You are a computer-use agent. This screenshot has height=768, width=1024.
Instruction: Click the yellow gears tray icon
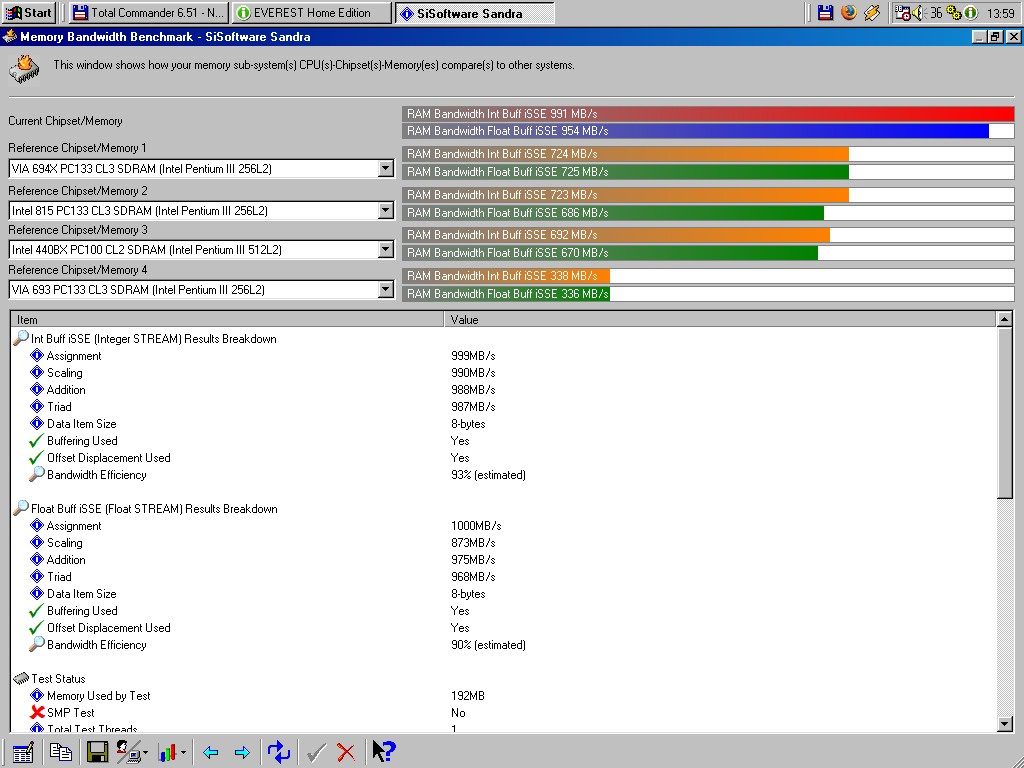click(x=953, y=12)
